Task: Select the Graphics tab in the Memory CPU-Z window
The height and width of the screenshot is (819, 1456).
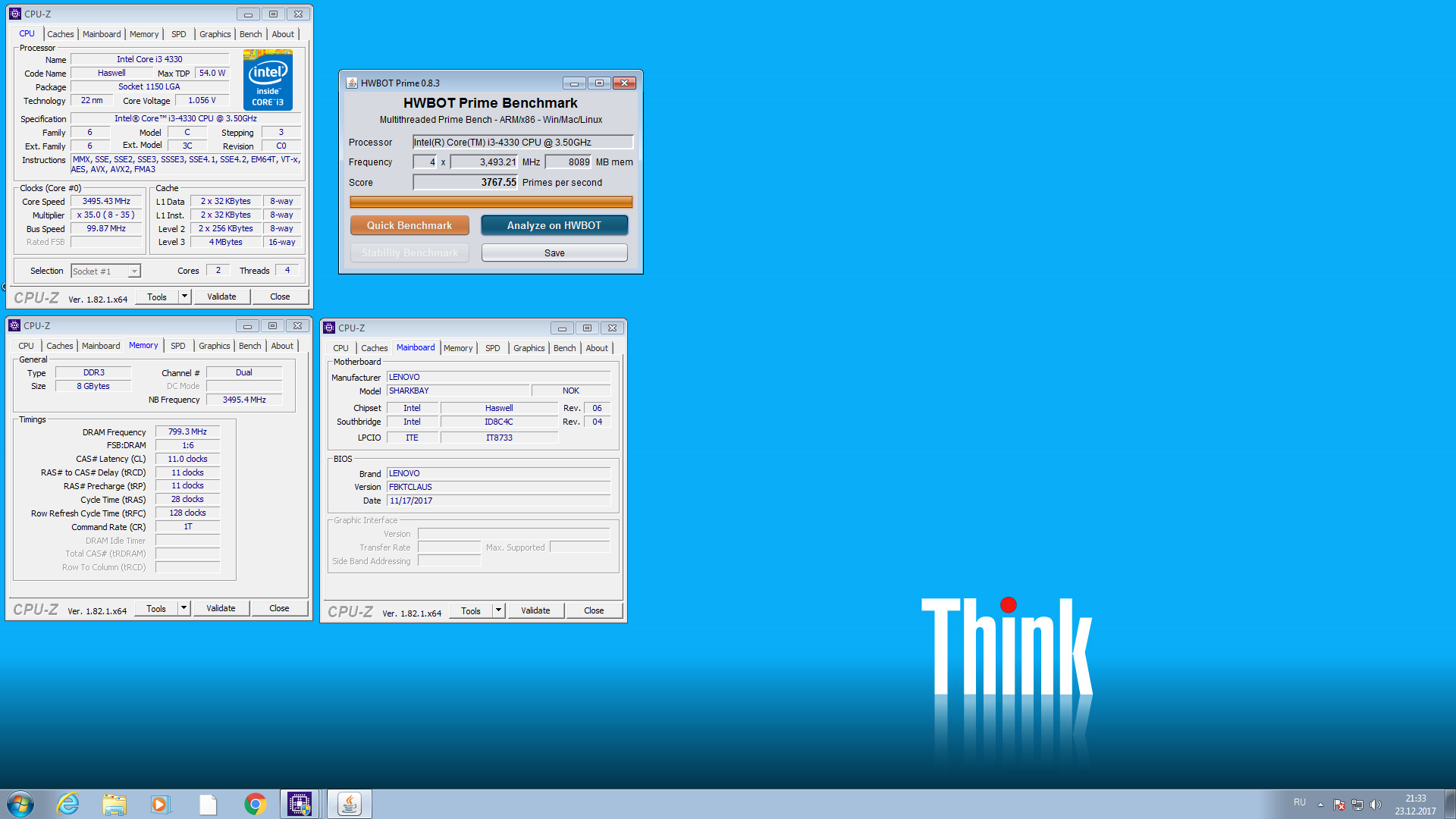Action: tap(214, 346)
